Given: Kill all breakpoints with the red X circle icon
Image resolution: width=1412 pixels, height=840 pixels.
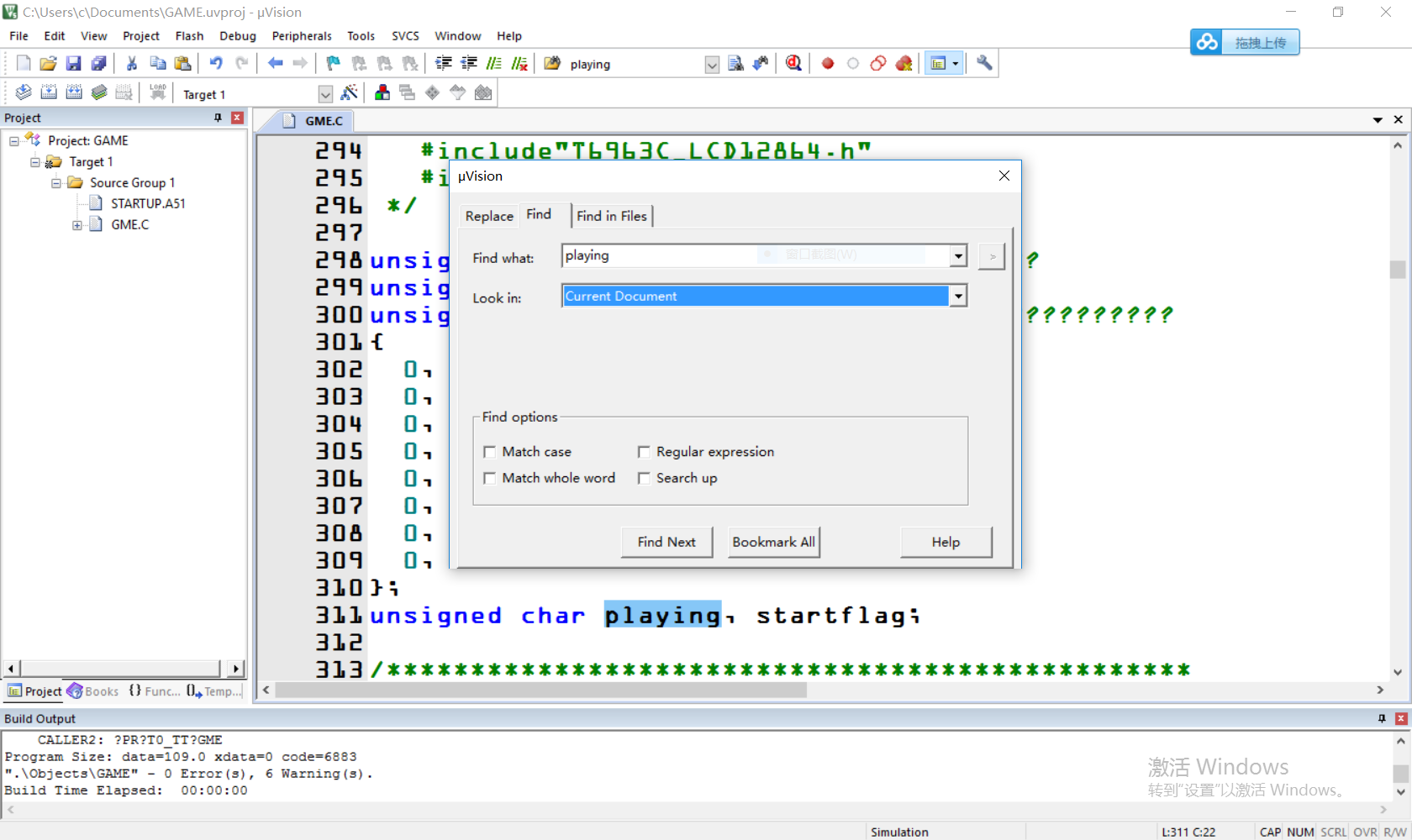Looking at the screenshot, I should tap(904, 63).
